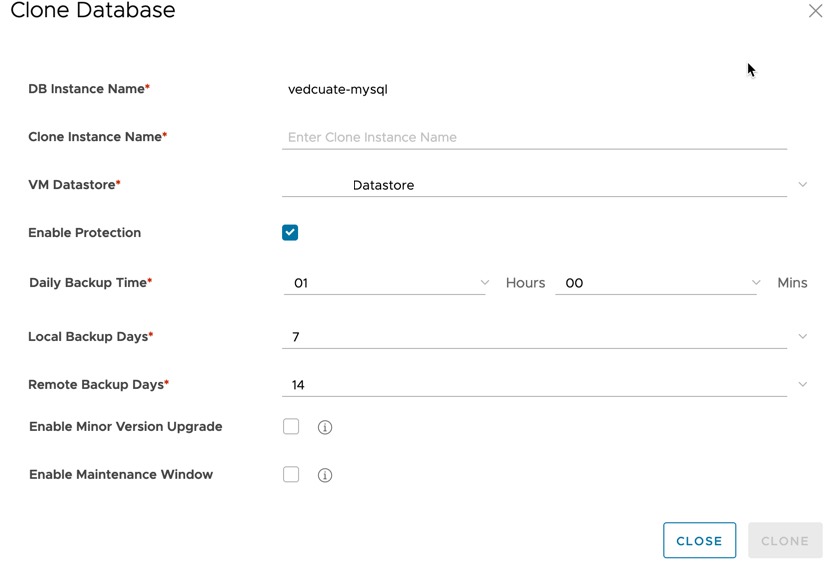Uncheck the Enable Protection checkbox
Image resolution: width=836 pixels, height=567 pixels.
(x=290, y=233)
